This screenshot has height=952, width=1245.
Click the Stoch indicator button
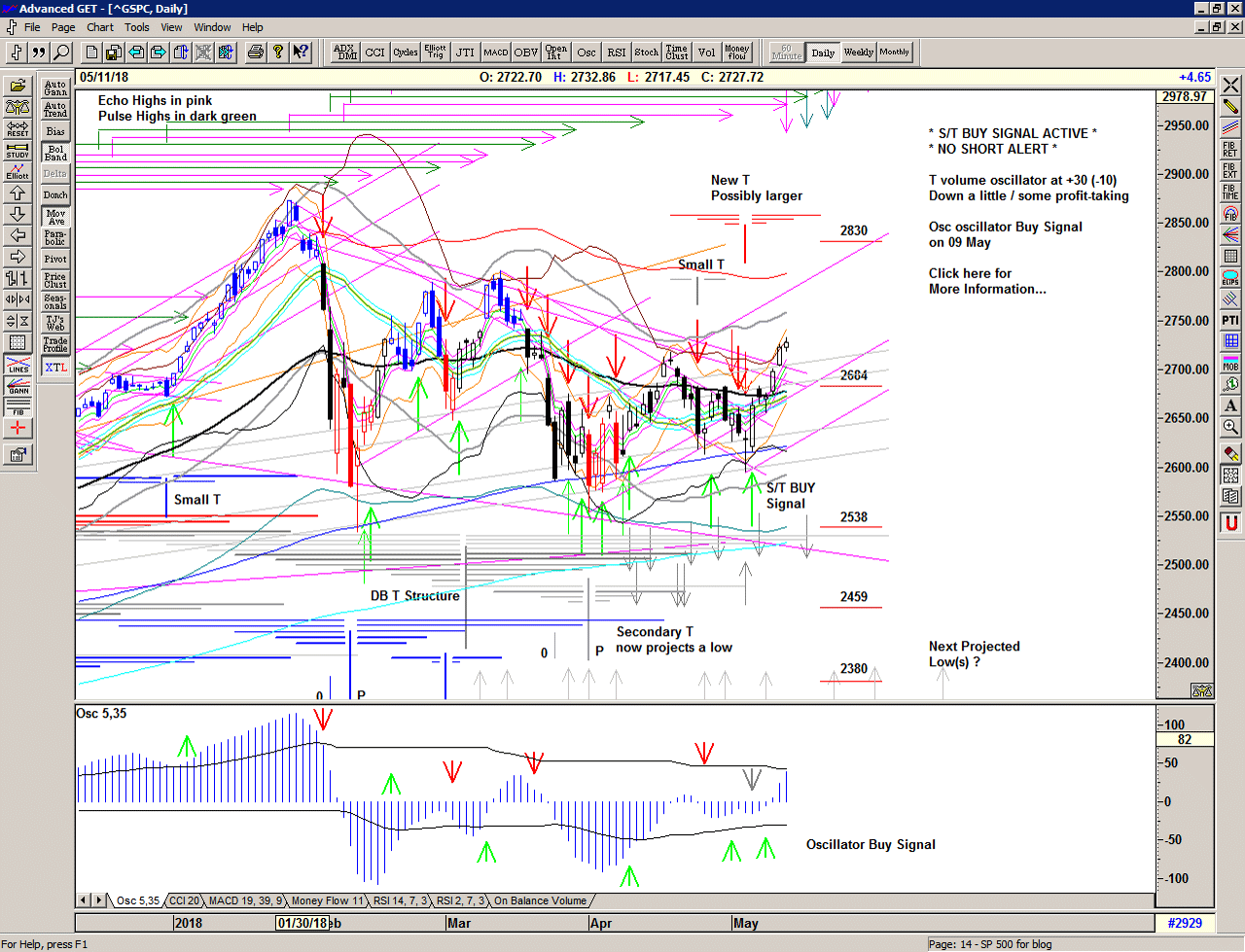[646, 53]
